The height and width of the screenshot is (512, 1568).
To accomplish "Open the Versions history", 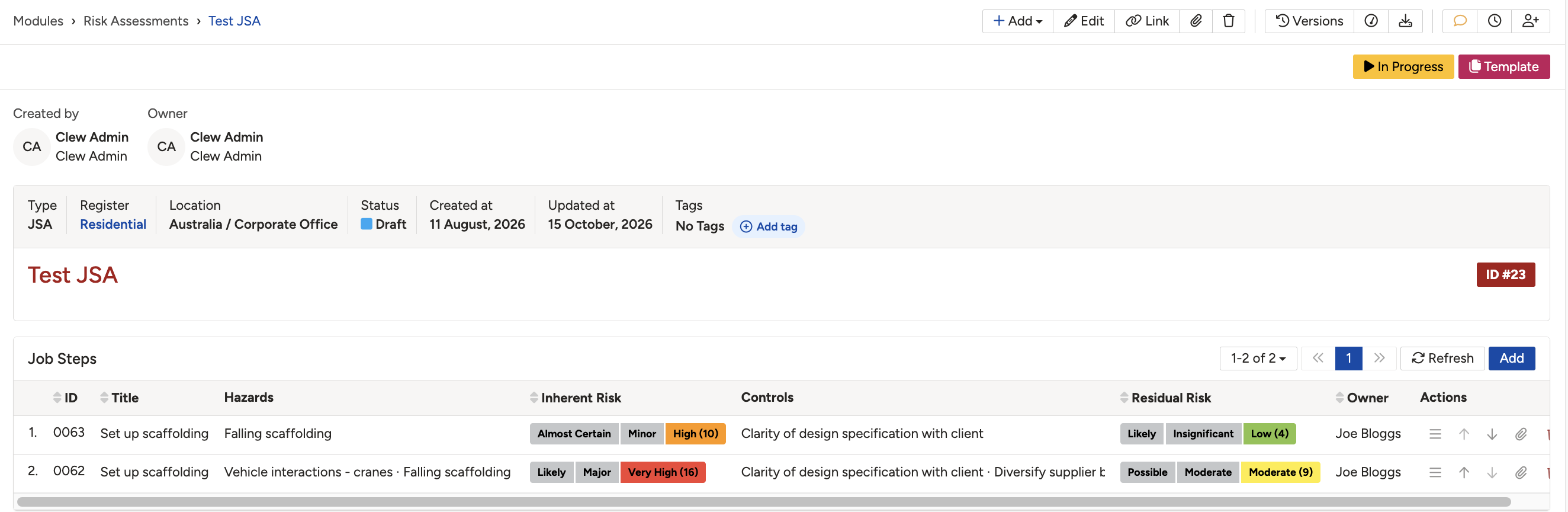I will pyautogui.click(x=1309, y=21).
